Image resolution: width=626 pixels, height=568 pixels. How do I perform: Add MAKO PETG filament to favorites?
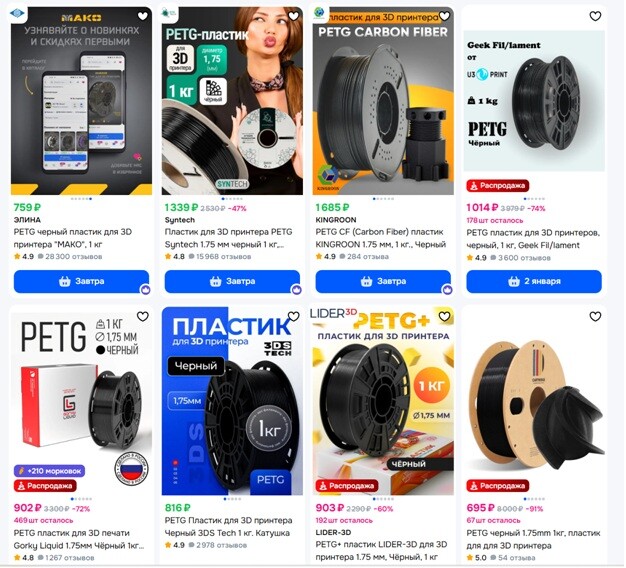point(143,16)
